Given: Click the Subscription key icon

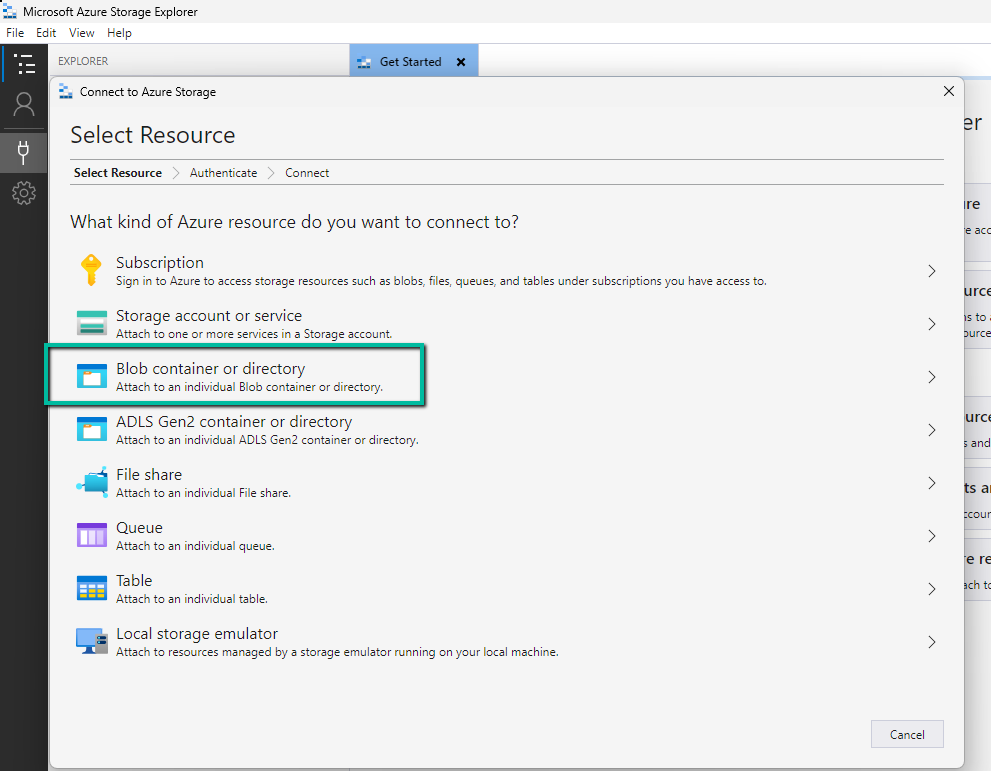Looking at the screenshot, I should coord(91,270).
